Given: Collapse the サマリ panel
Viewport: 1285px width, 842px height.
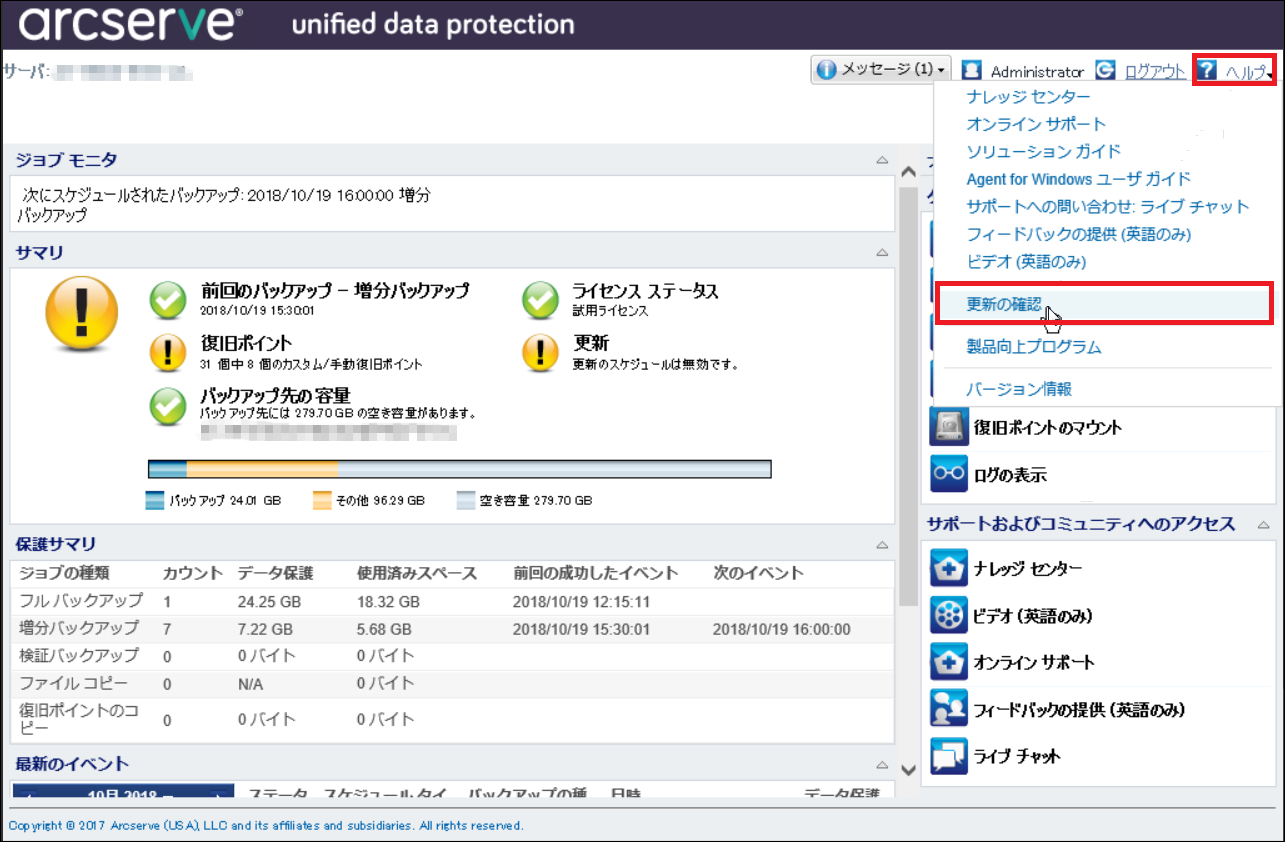Looking at the screenshot, I should click(x=882, y=253).
